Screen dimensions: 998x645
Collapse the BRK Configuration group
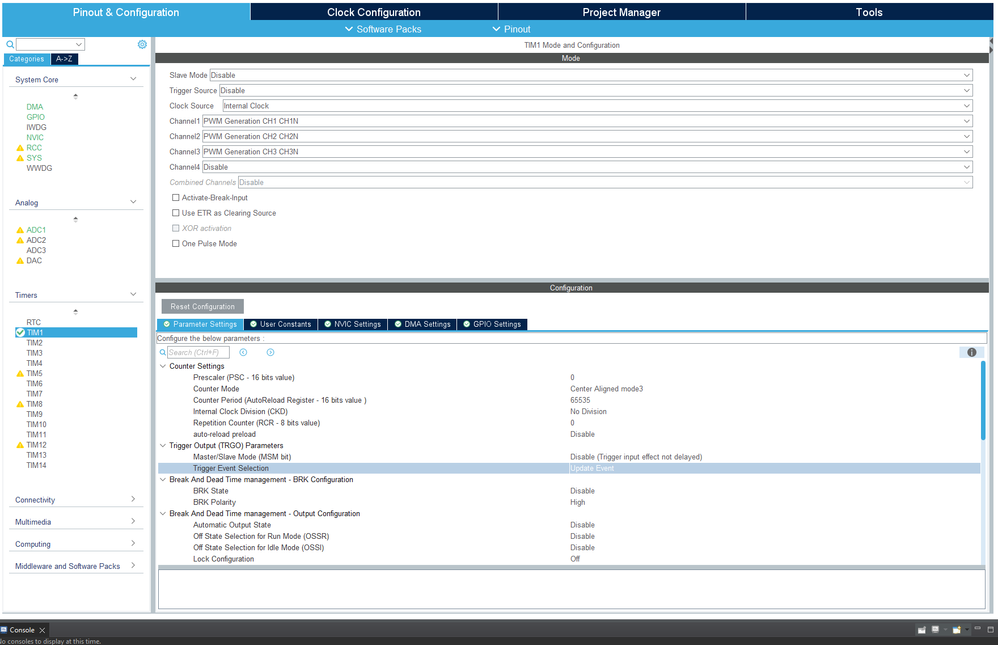pyautogui.click(x=163, y=479)
